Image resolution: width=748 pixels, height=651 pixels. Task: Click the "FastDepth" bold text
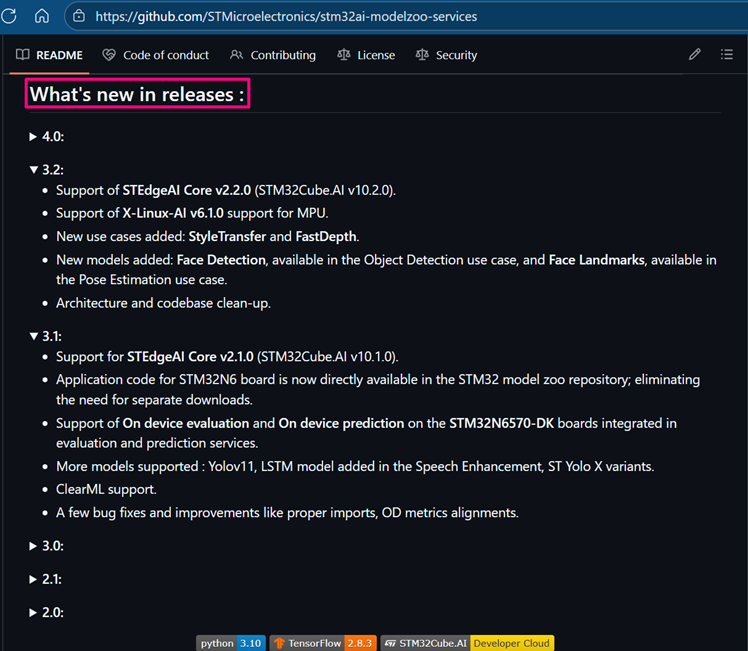click(326, 237)
